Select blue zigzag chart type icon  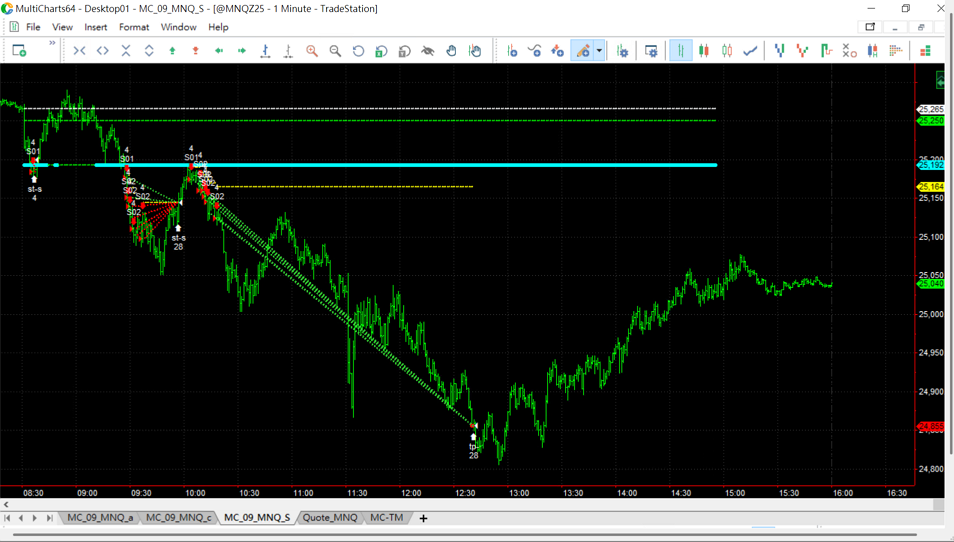tap(779, 51)
